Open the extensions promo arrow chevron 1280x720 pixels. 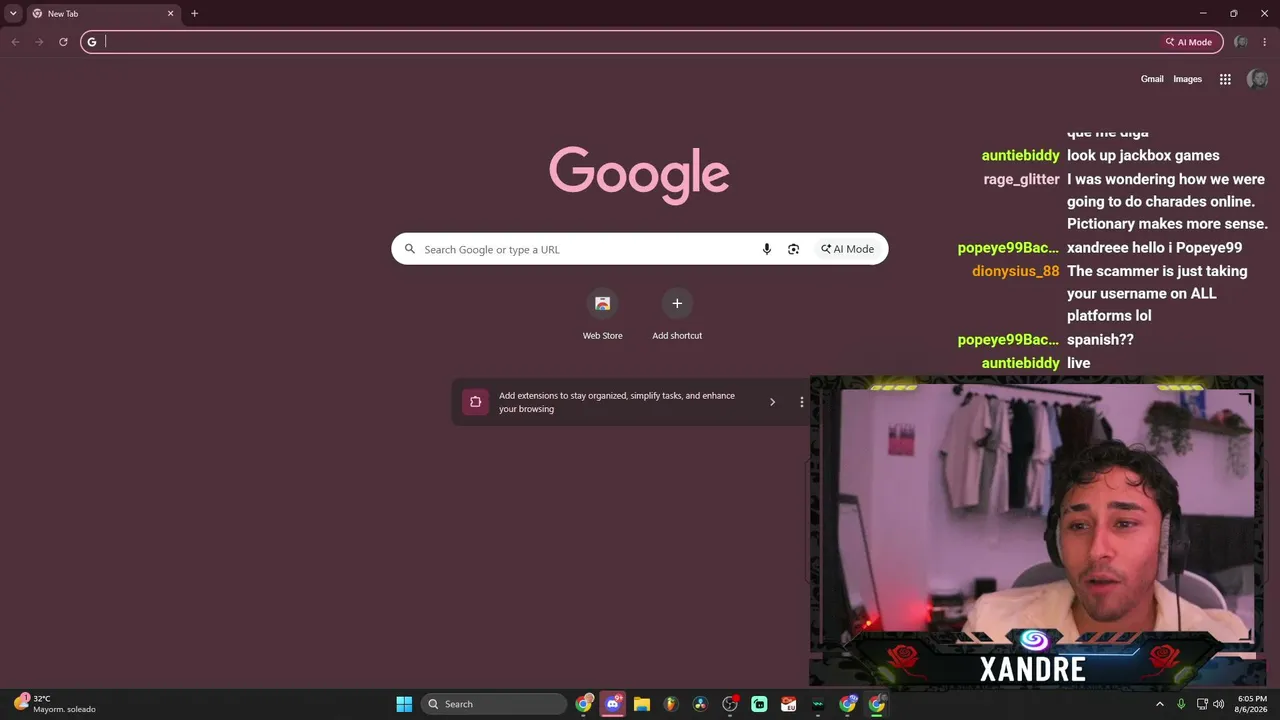point(772,402)
